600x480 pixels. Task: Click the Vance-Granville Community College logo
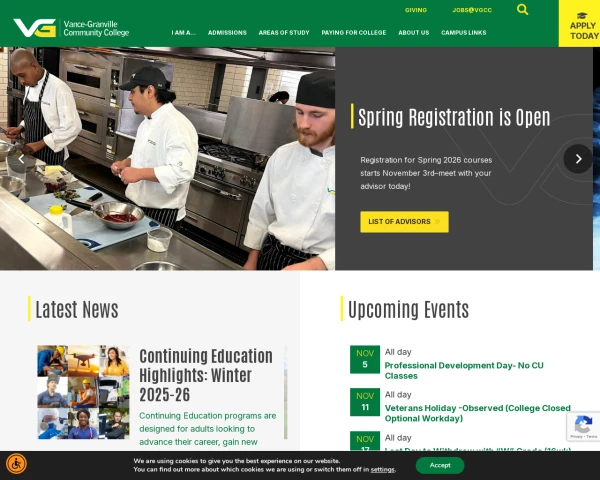tap(71, 28)
